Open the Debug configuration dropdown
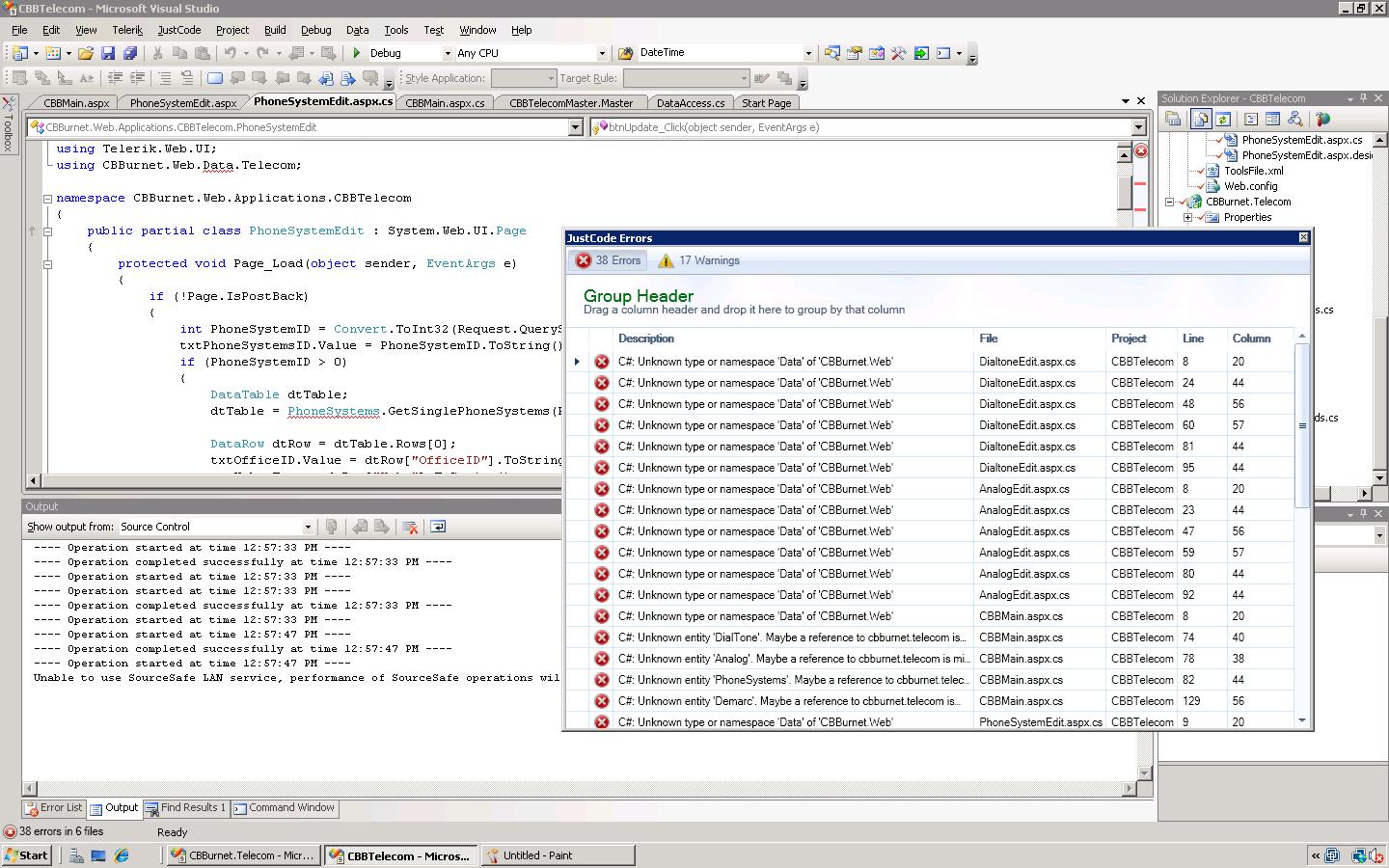The height and width of the screenshot is (868, 1389). [447, 53]
